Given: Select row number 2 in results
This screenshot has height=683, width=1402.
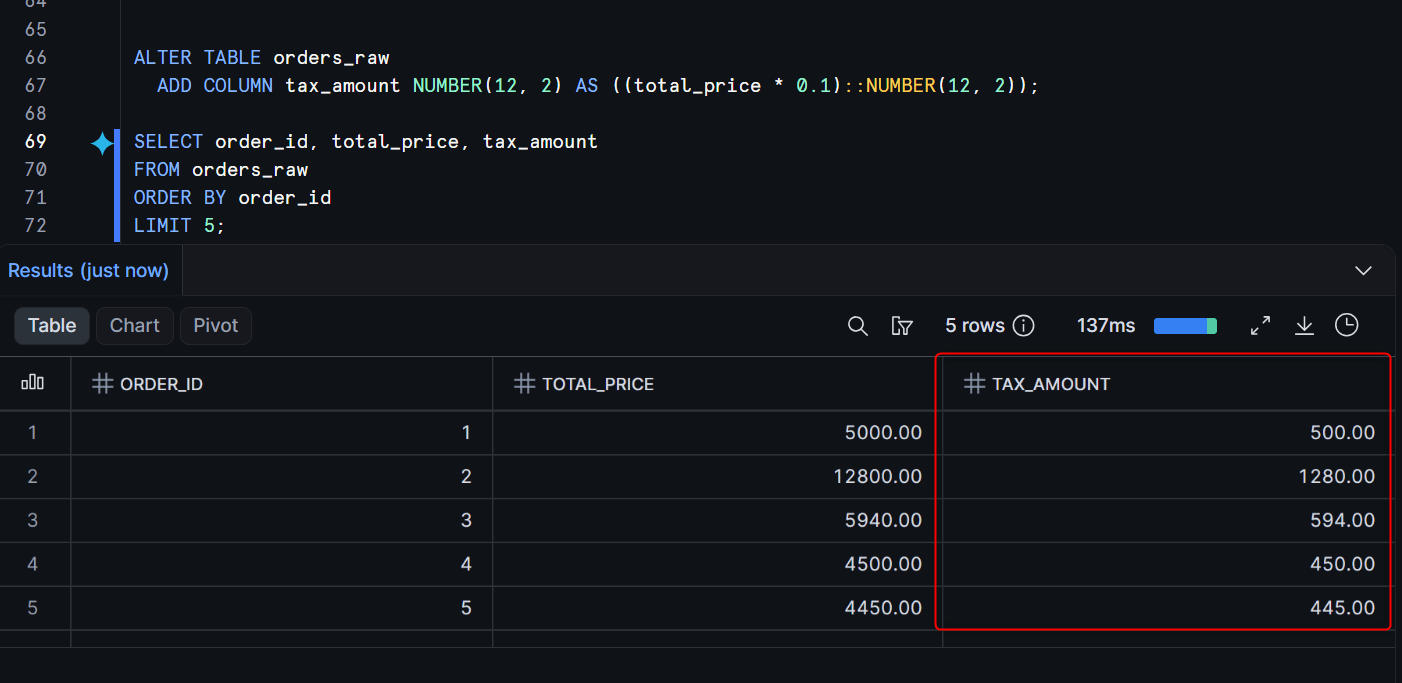Looking at the screenshot, I should [x=33, y=477].
